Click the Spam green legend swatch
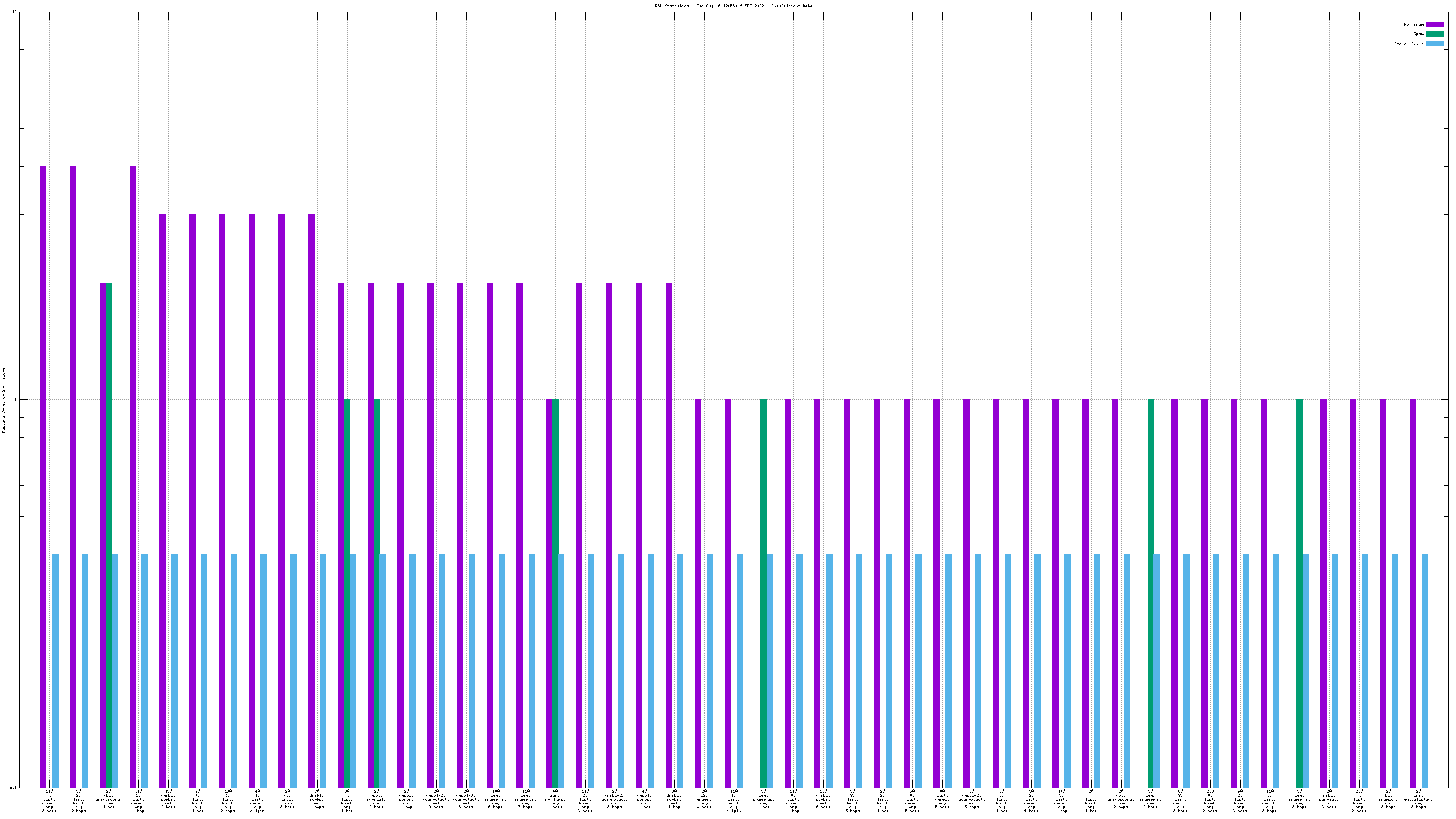 coord(1435,34)
